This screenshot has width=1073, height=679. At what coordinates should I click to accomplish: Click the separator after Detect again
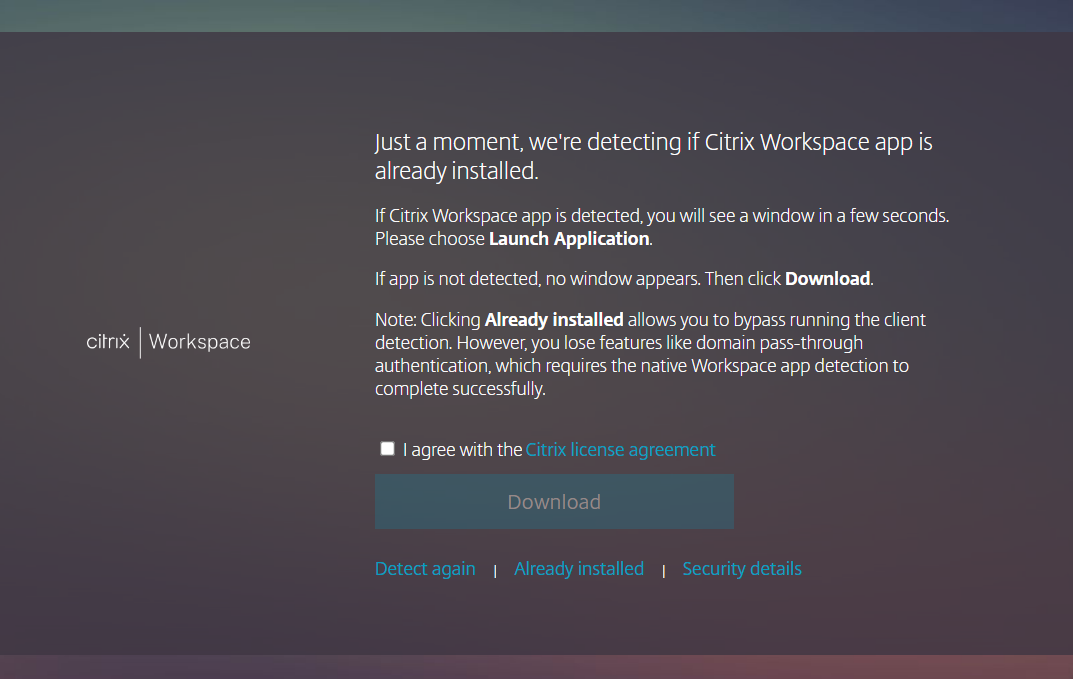point(495,570)
